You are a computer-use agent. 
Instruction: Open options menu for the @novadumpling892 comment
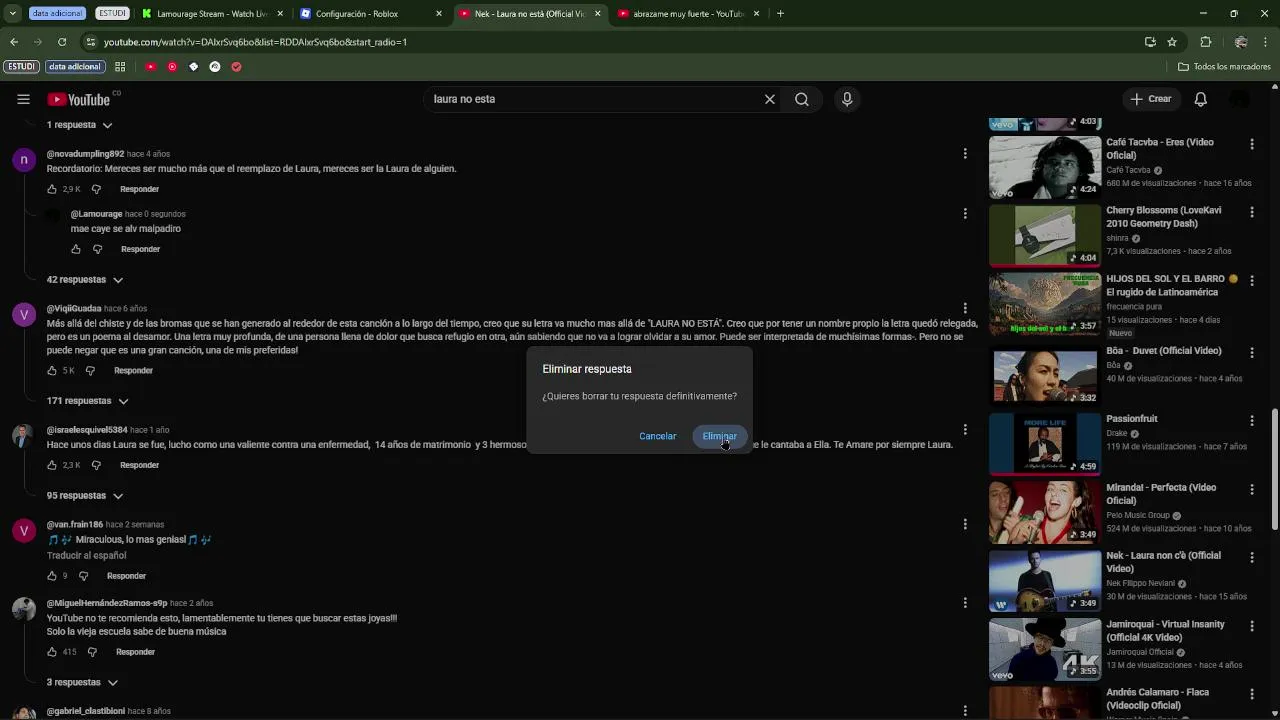coord(965,154)
